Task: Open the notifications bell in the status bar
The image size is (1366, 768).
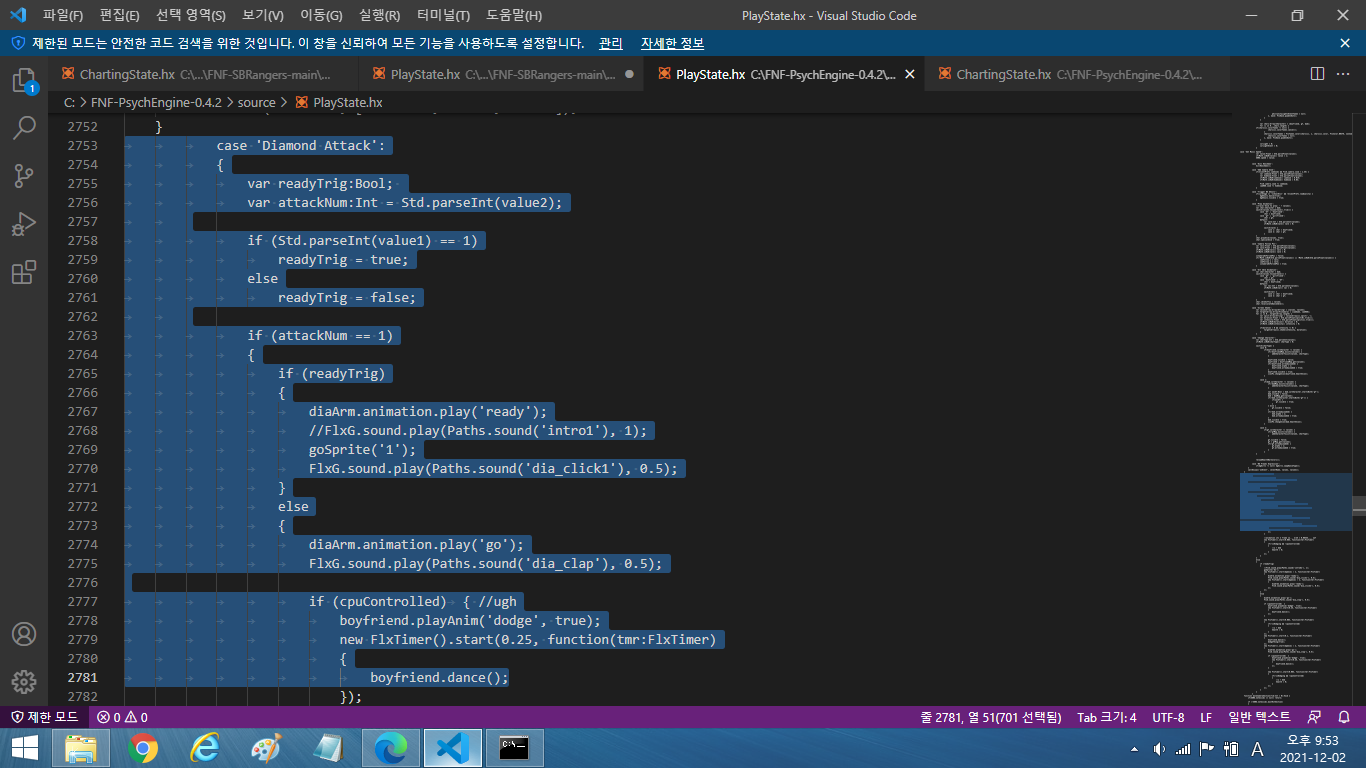Action: tap(1344, 717)
